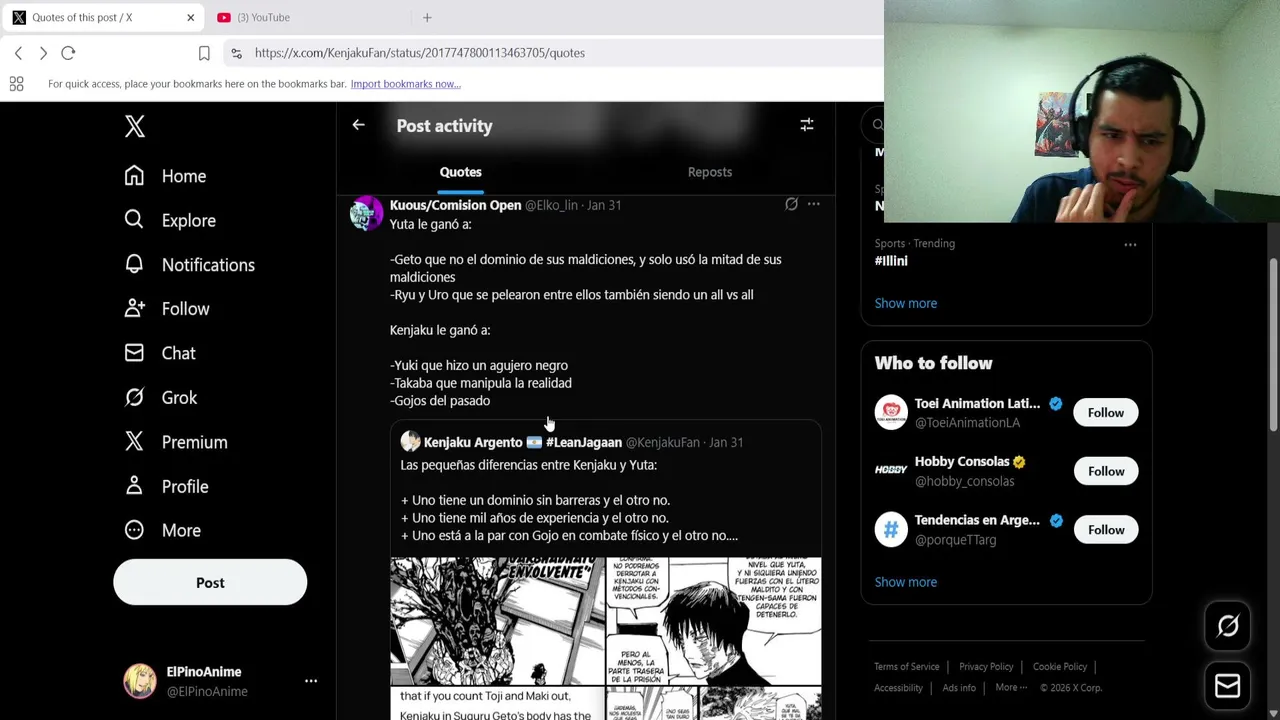Open the Follow sidebar item
1280x720 pixels.
[166, 309]
